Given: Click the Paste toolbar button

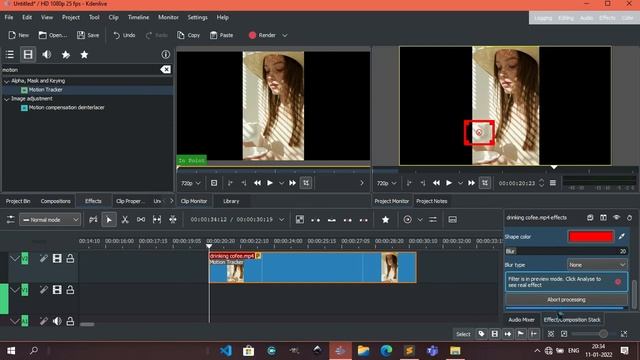Looking at the screenshot, I should click(221, 35).
